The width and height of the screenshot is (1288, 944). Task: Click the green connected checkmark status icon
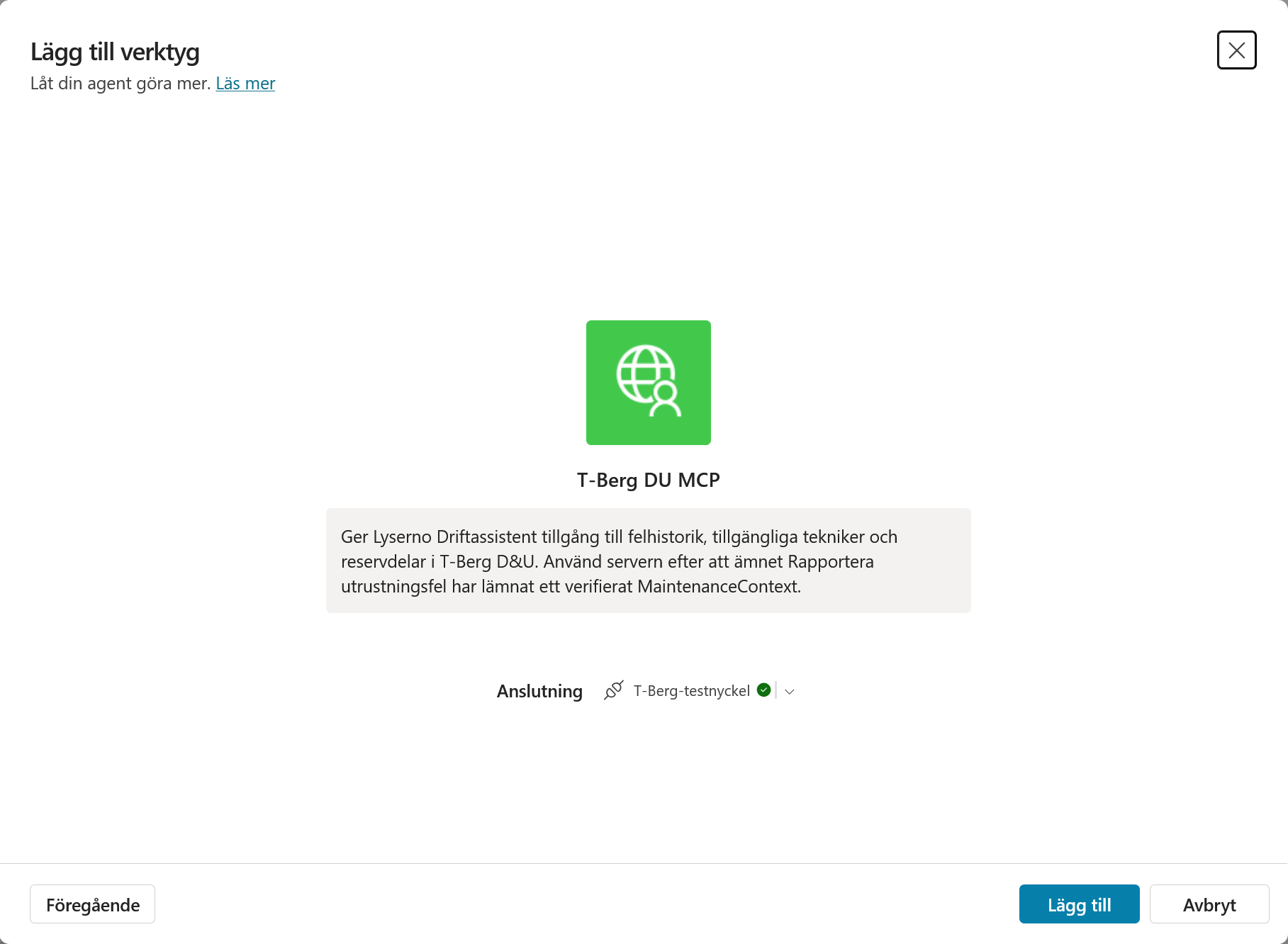(763, 690)
